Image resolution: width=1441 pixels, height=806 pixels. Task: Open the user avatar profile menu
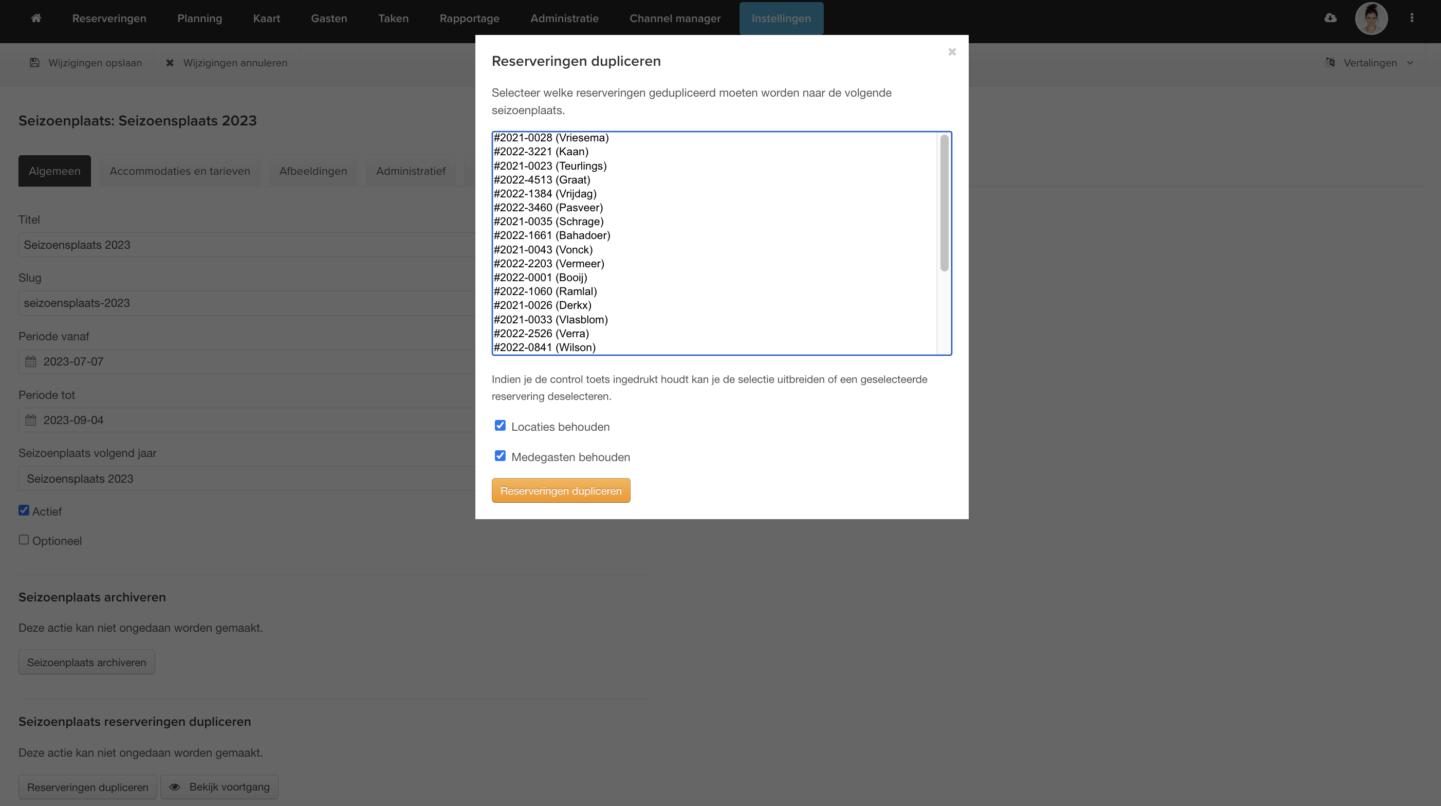tap(1371, 18)
